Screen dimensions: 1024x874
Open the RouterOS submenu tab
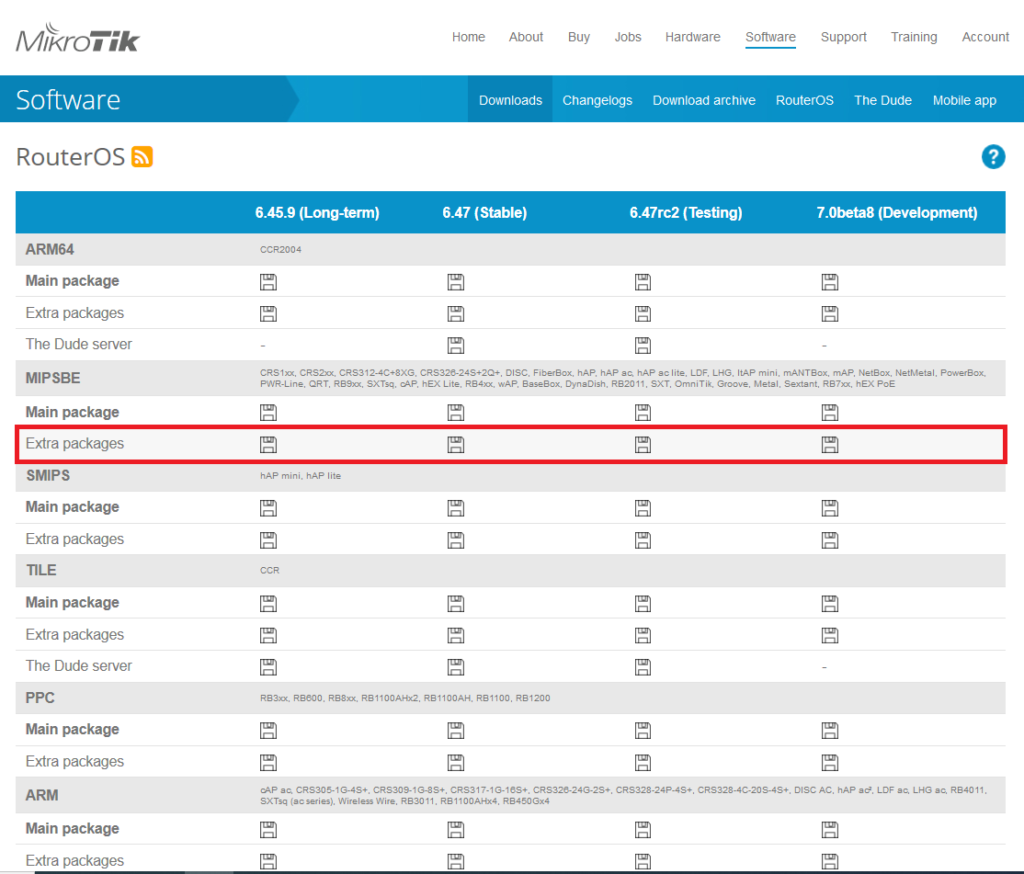point(805,100)
